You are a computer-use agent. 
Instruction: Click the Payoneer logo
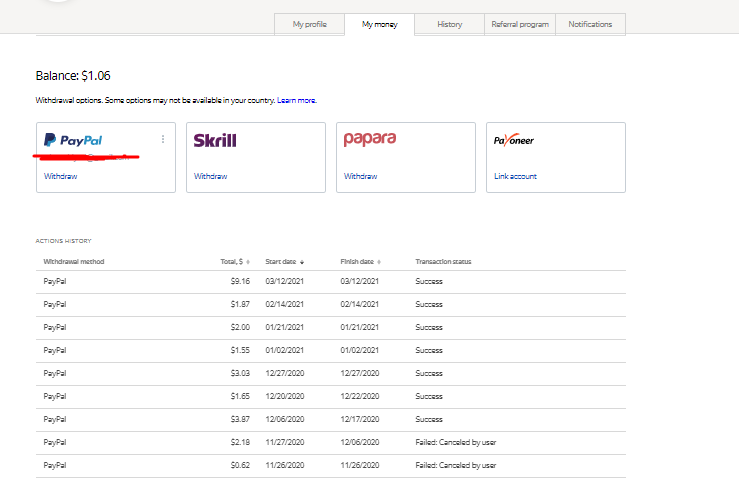tap(514, 140)
